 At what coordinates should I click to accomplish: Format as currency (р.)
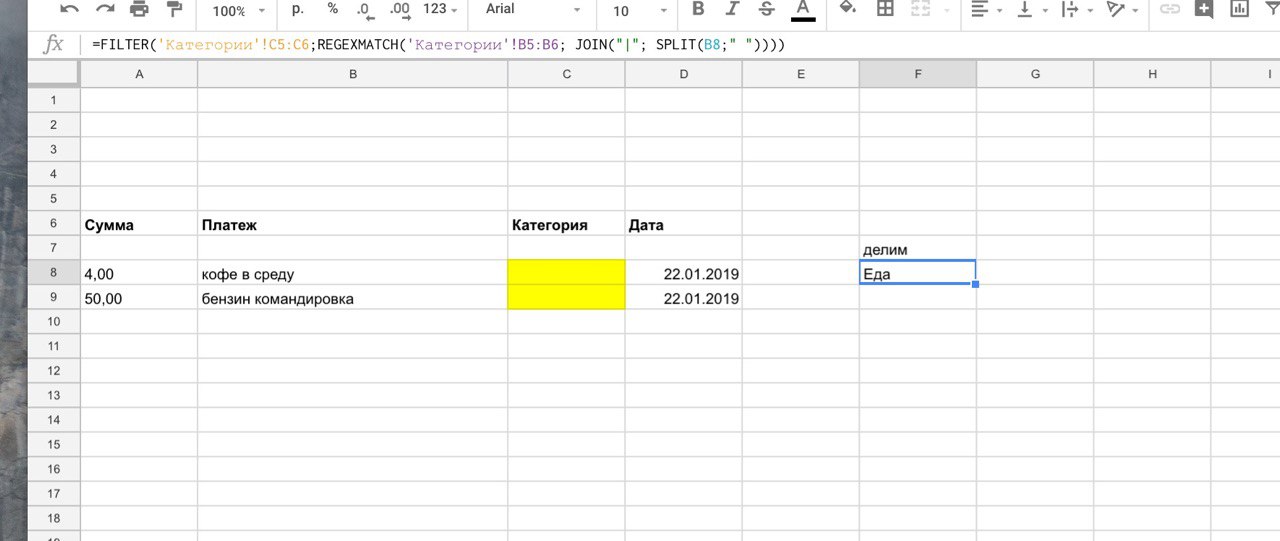pos(298,9)
